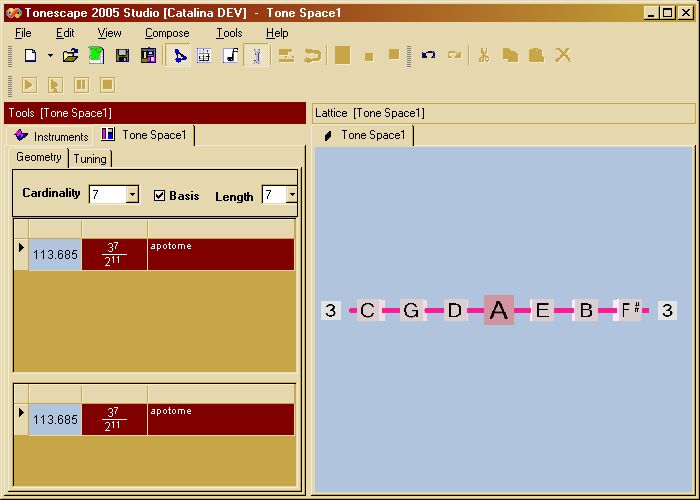Open the Tools menu
The height and width of the screenshot is (500, 700).
[x=229, y=33]
